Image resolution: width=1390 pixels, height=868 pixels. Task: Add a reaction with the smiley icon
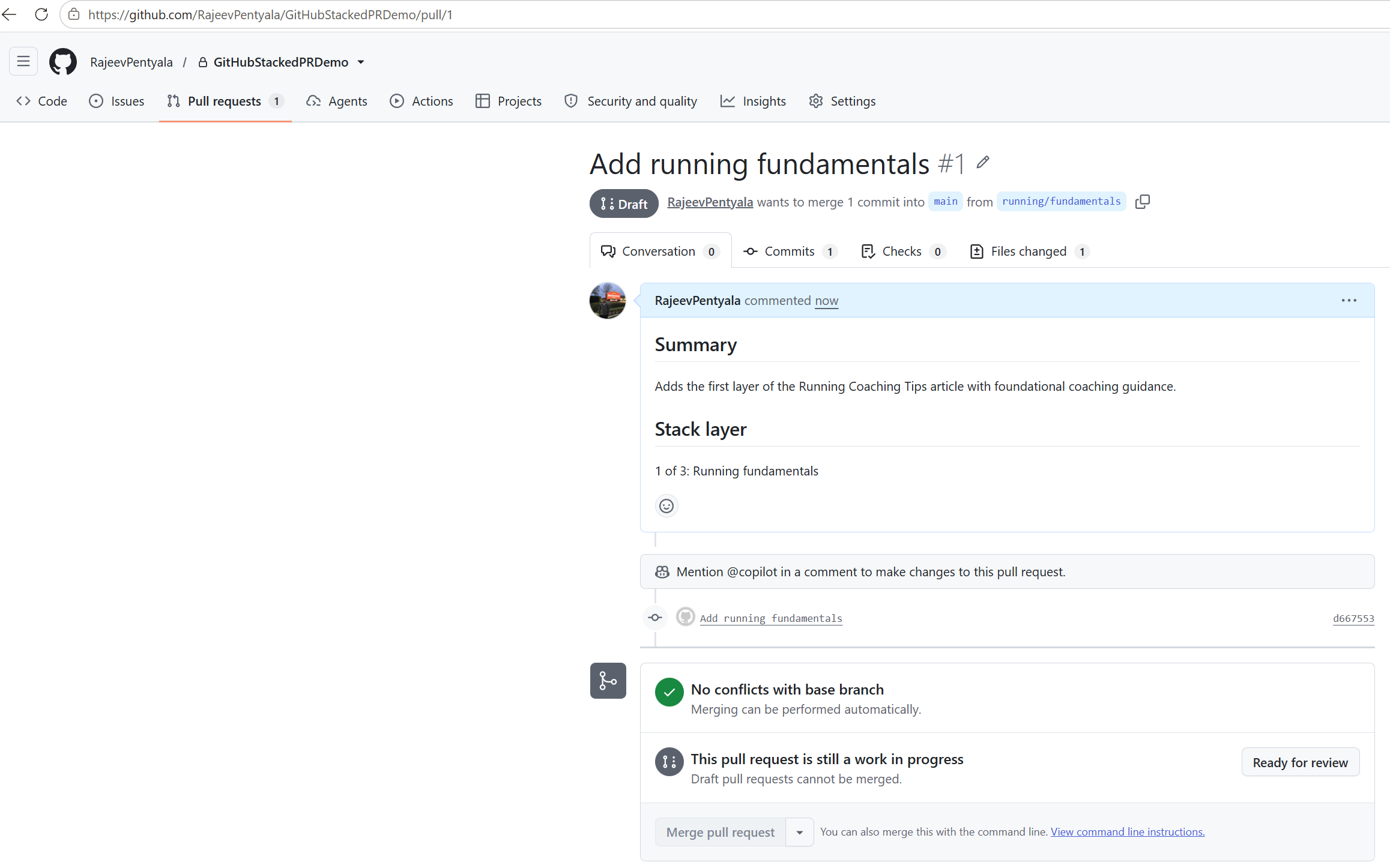666,506
